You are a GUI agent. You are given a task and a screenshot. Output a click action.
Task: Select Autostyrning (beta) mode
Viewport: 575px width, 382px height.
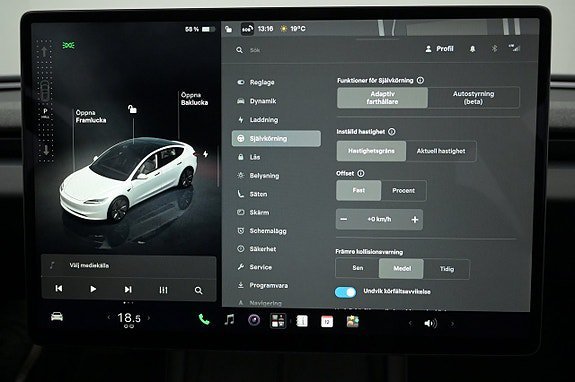point(473,98)
